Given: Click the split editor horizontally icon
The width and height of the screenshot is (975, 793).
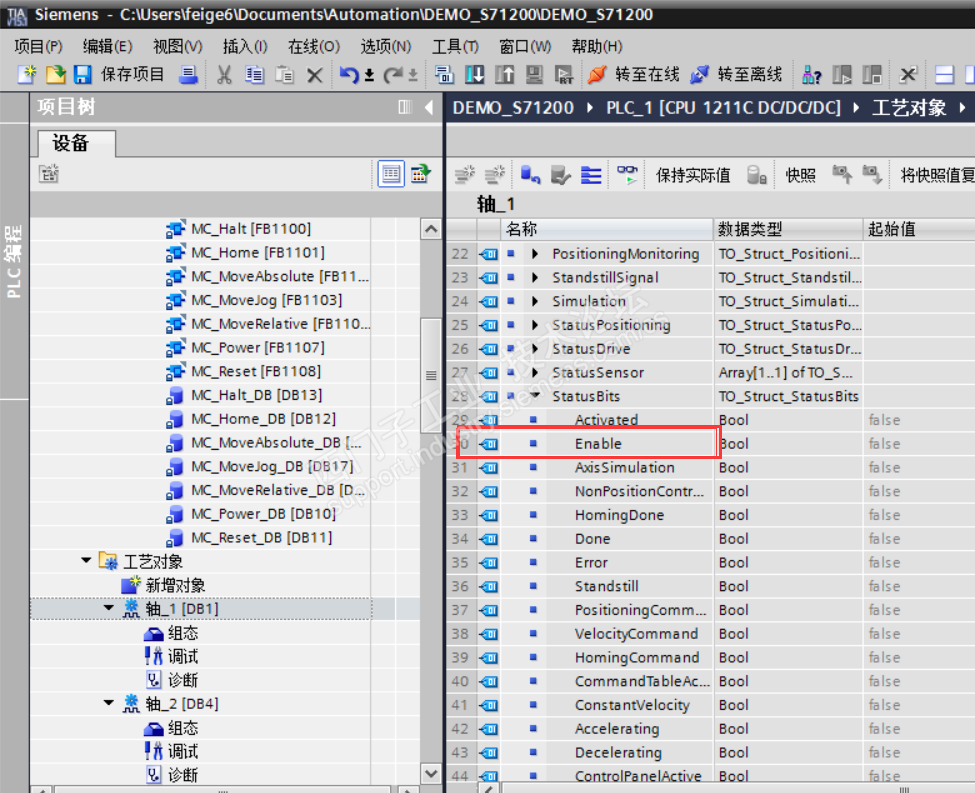Looking at the screenshot, I should tap(944, 75).
